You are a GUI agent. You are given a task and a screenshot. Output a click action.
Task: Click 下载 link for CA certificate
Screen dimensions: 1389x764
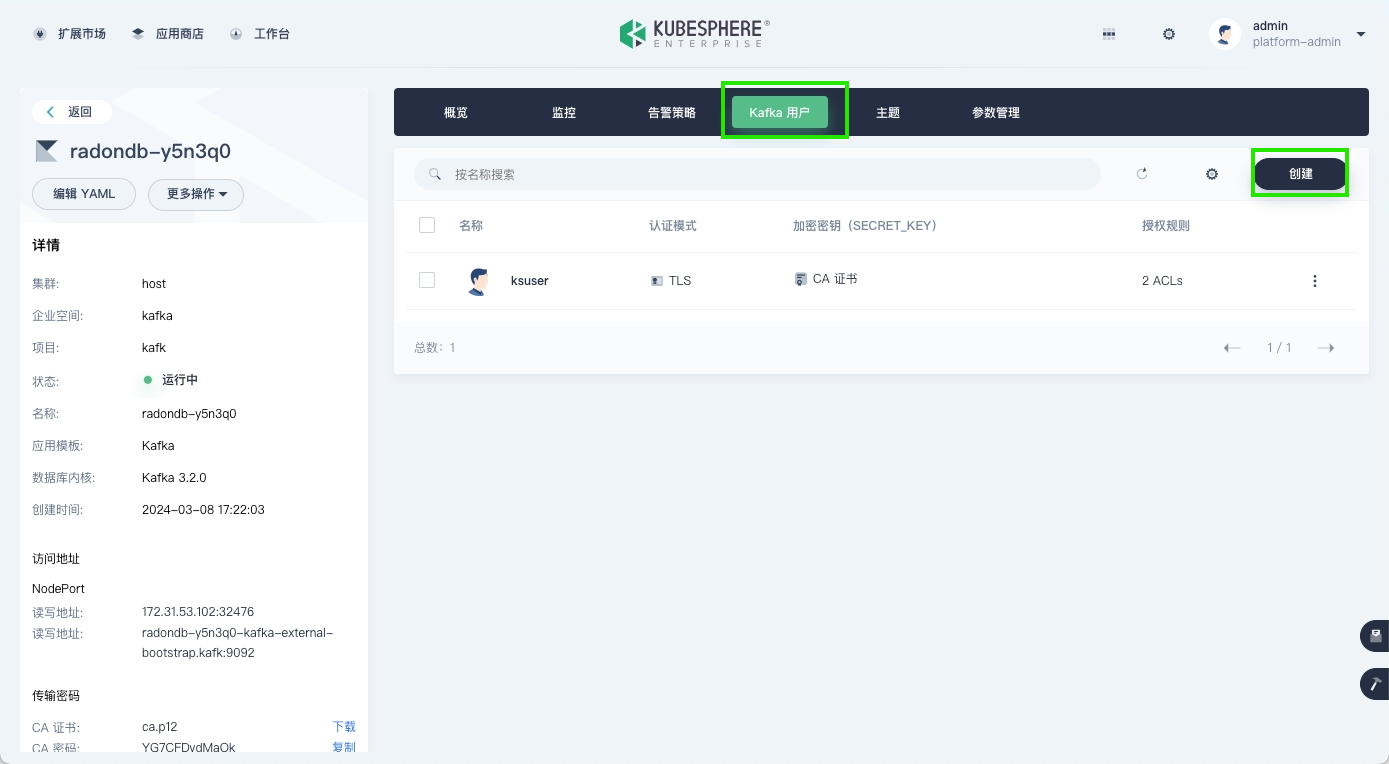(x=343, y=727)
